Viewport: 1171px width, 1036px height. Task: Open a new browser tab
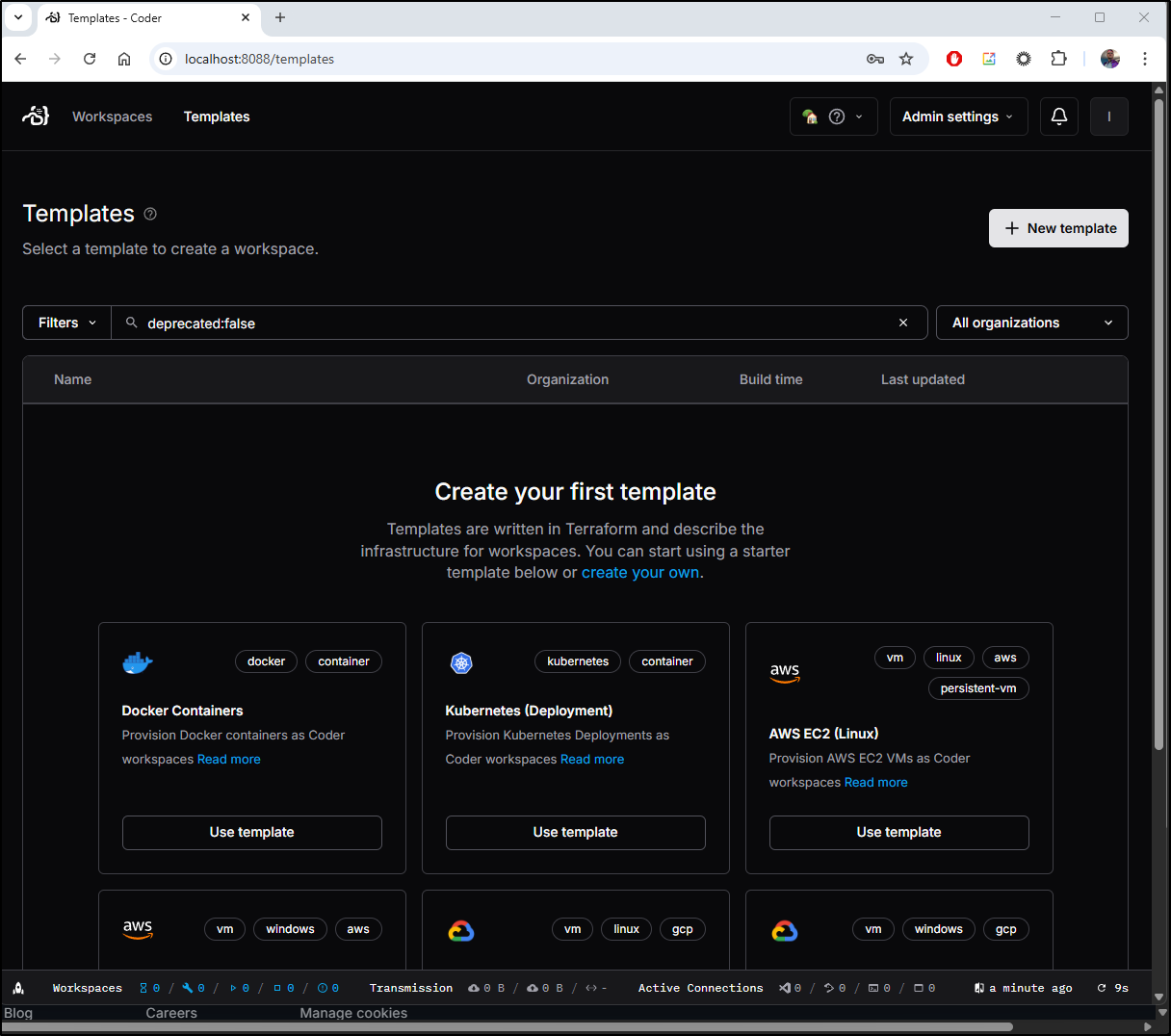[280, 17]
